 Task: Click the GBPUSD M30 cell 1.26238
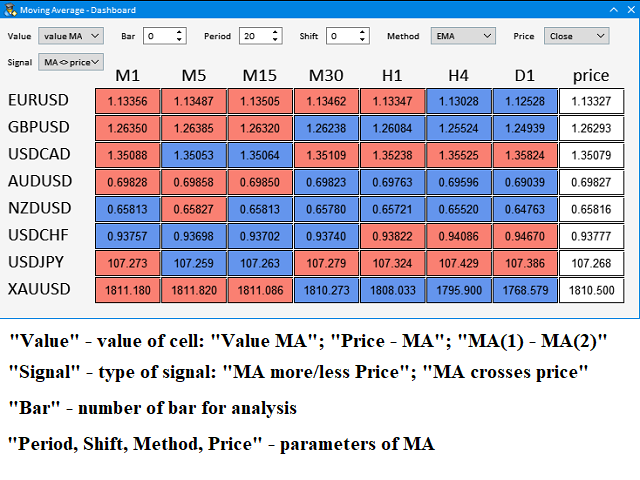[326, 127]
